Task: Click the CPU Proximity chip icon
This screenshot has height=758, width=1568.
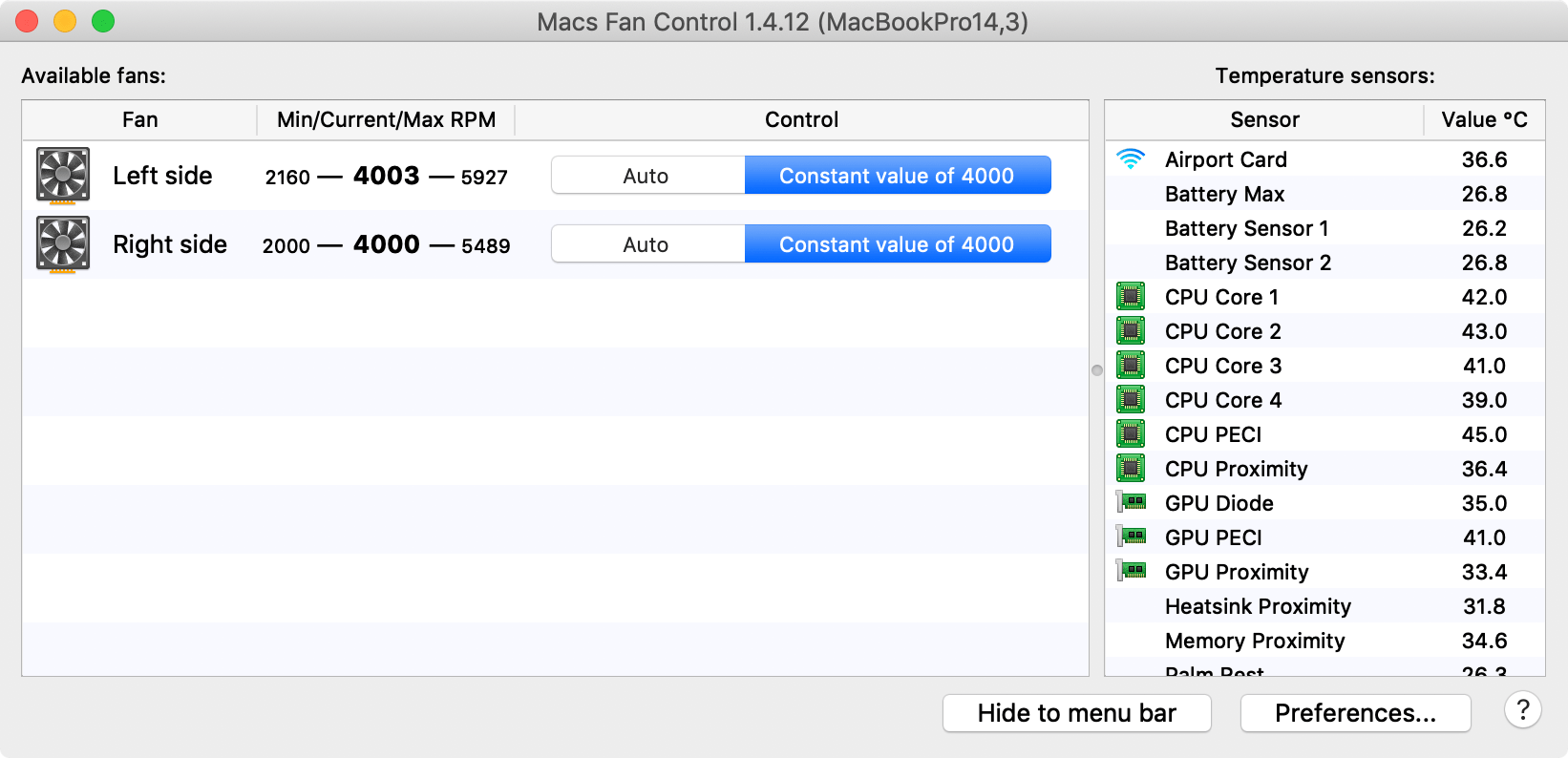Action: click(x=1131, y=469)
